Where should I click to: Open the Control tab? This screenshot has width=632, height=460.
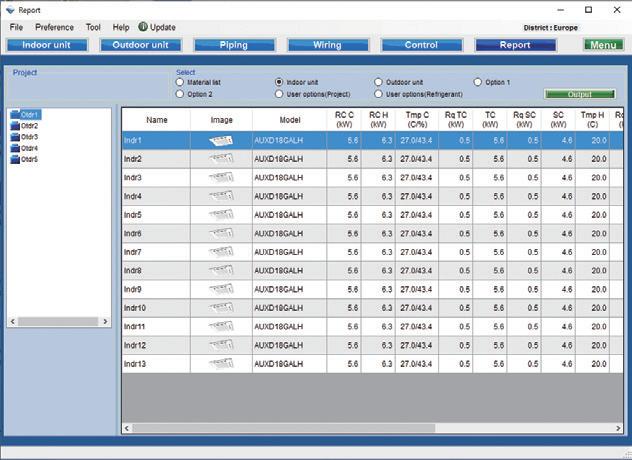coord(422,45)
